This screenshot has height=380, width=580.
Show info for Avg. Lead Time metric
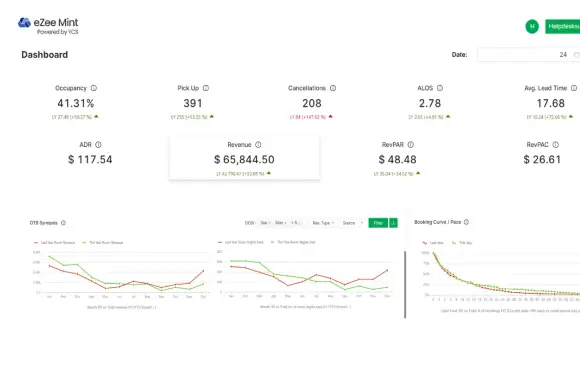[x=574, y=88]
